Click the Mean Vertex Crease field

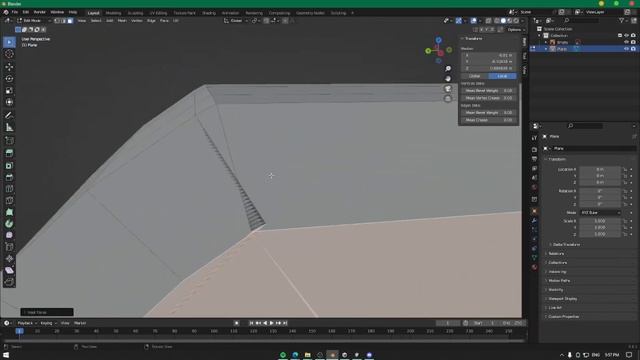tap(489, 98)
